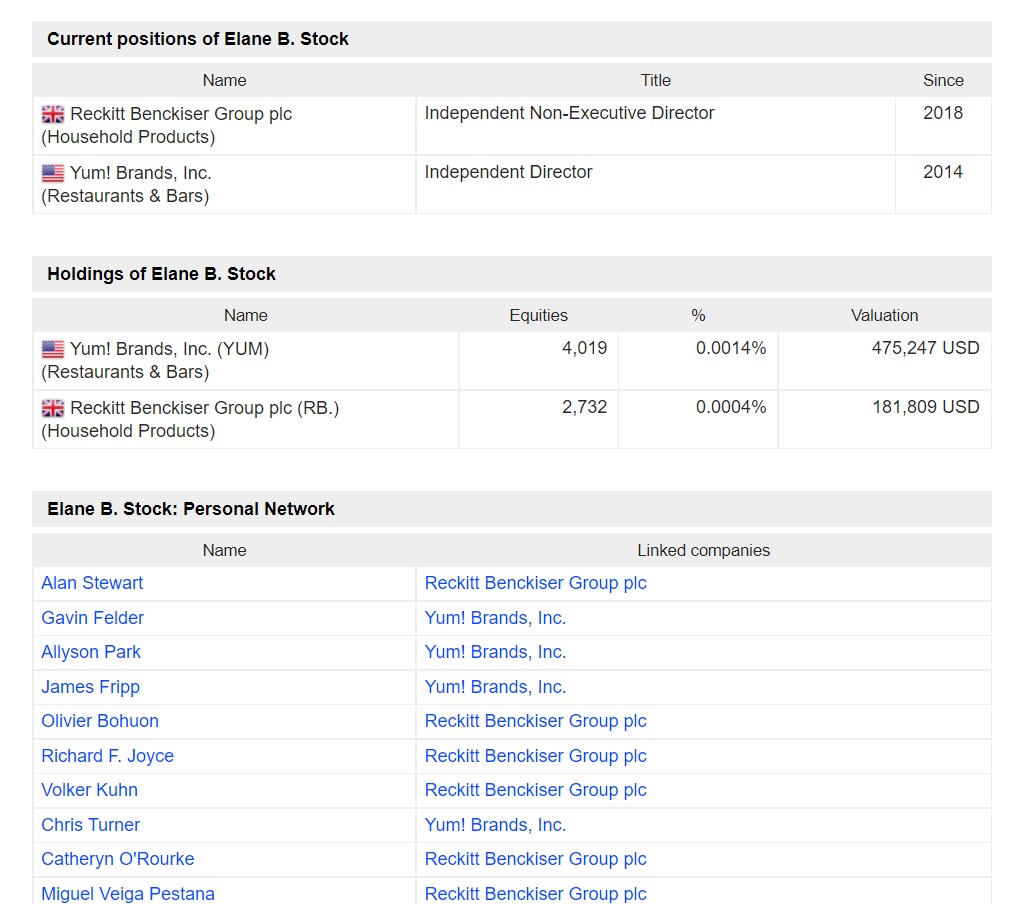Open Reckitt Benckiser link in Volker Kuhn row
1029x904 pixels.
tap(536, 790)
